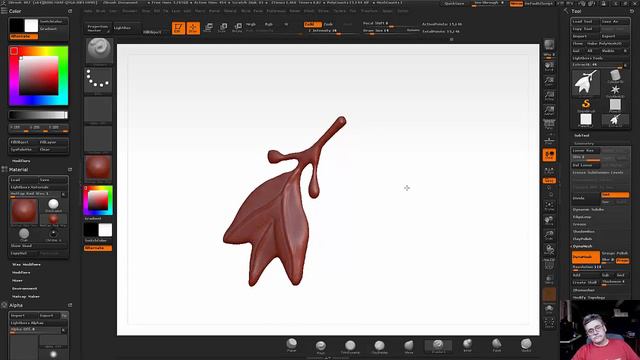This screenshot has width=640, height=360.
Task: Choose the SkinShade white sphere material
Action: (53, 205)
